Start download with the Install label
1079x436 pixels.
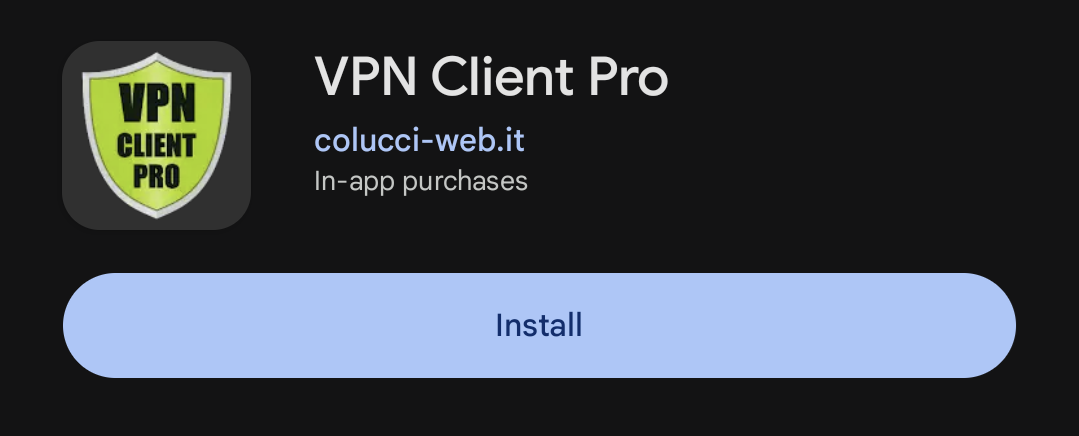click(539, 325)
